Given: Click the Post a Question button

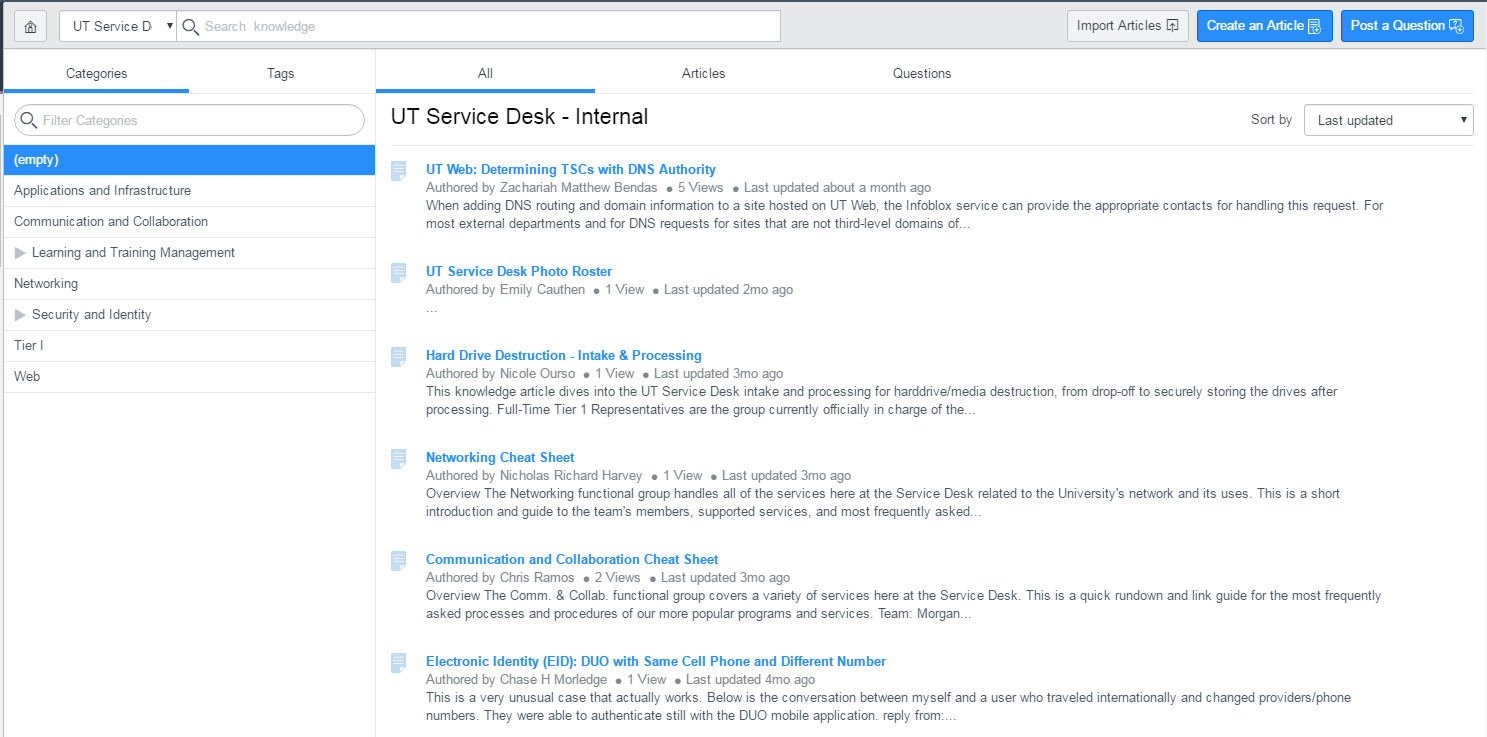Looking at the screenshot, I should [x=1407, y=26].
